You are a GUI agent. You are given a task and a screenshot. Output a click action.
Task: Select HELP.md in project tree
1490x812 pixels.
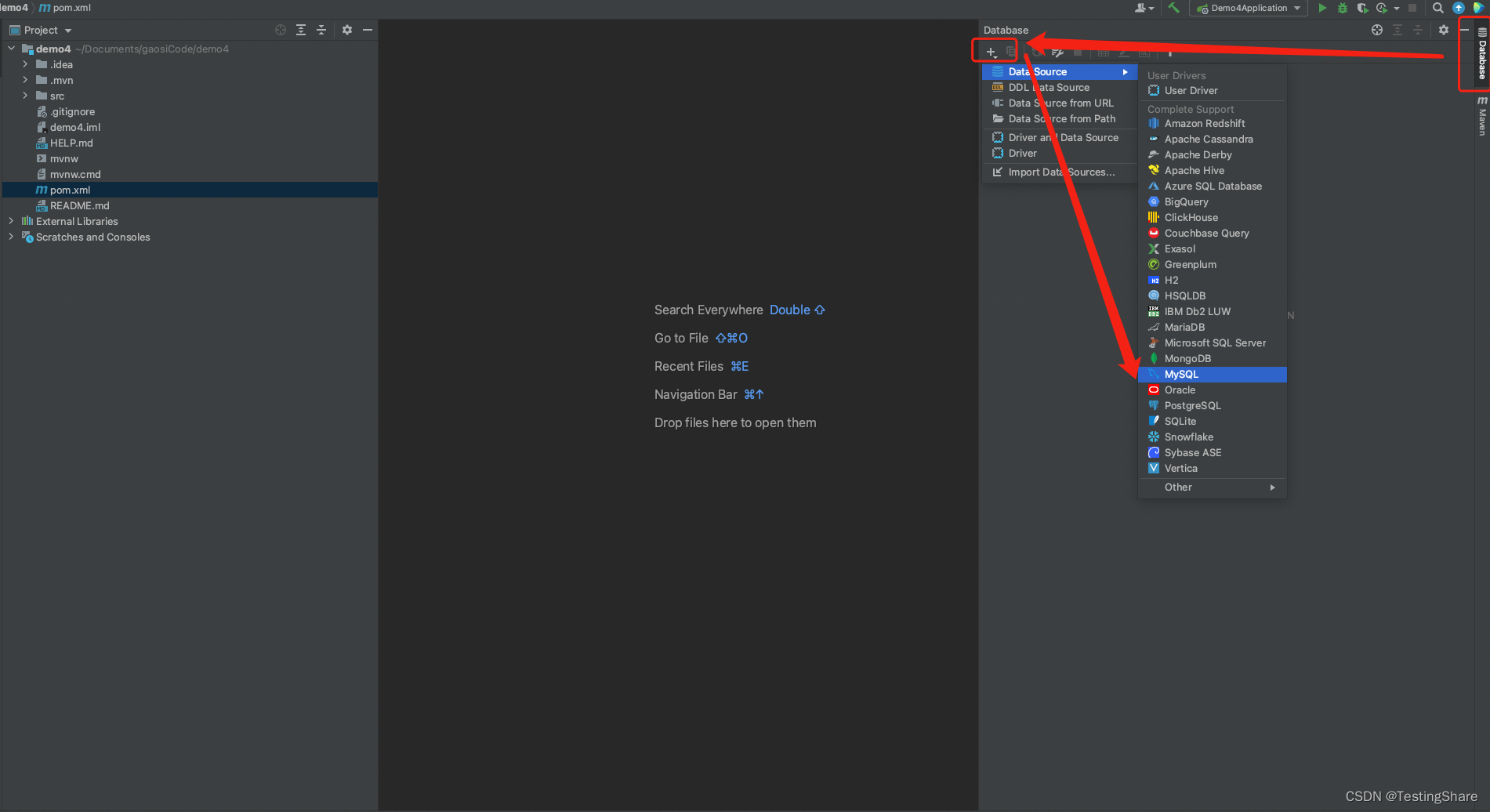click(x=190, y=143)
